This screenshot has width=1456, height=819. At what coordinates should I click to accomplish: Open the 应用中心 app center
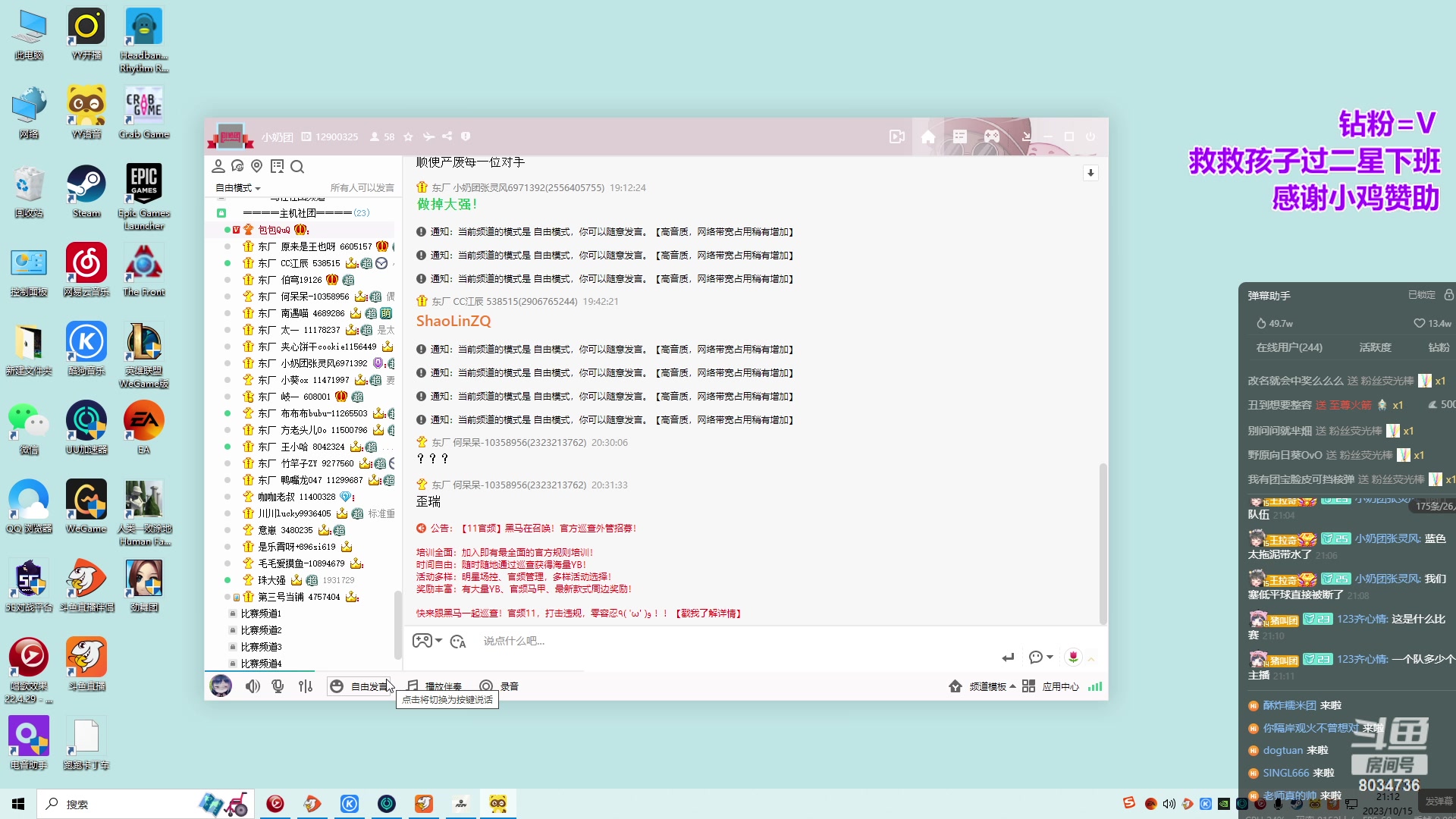1050,686
